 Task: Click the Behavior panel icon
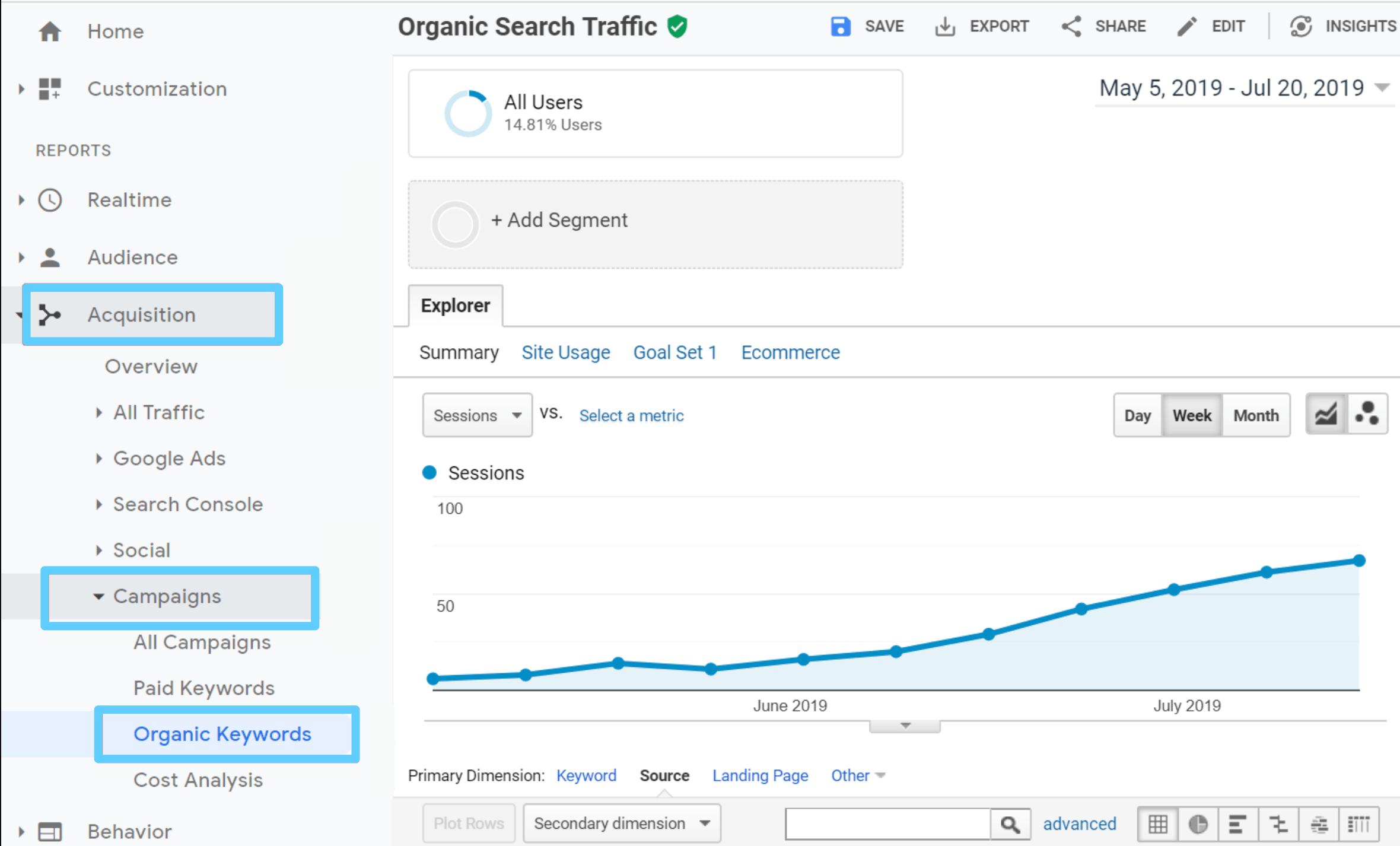pyautogui.click(x=50, y=832)
